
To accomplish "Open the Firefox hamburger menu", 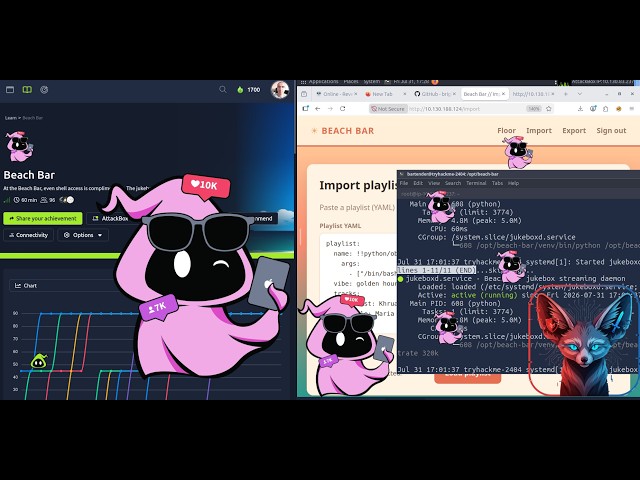I will pos(632,109).
